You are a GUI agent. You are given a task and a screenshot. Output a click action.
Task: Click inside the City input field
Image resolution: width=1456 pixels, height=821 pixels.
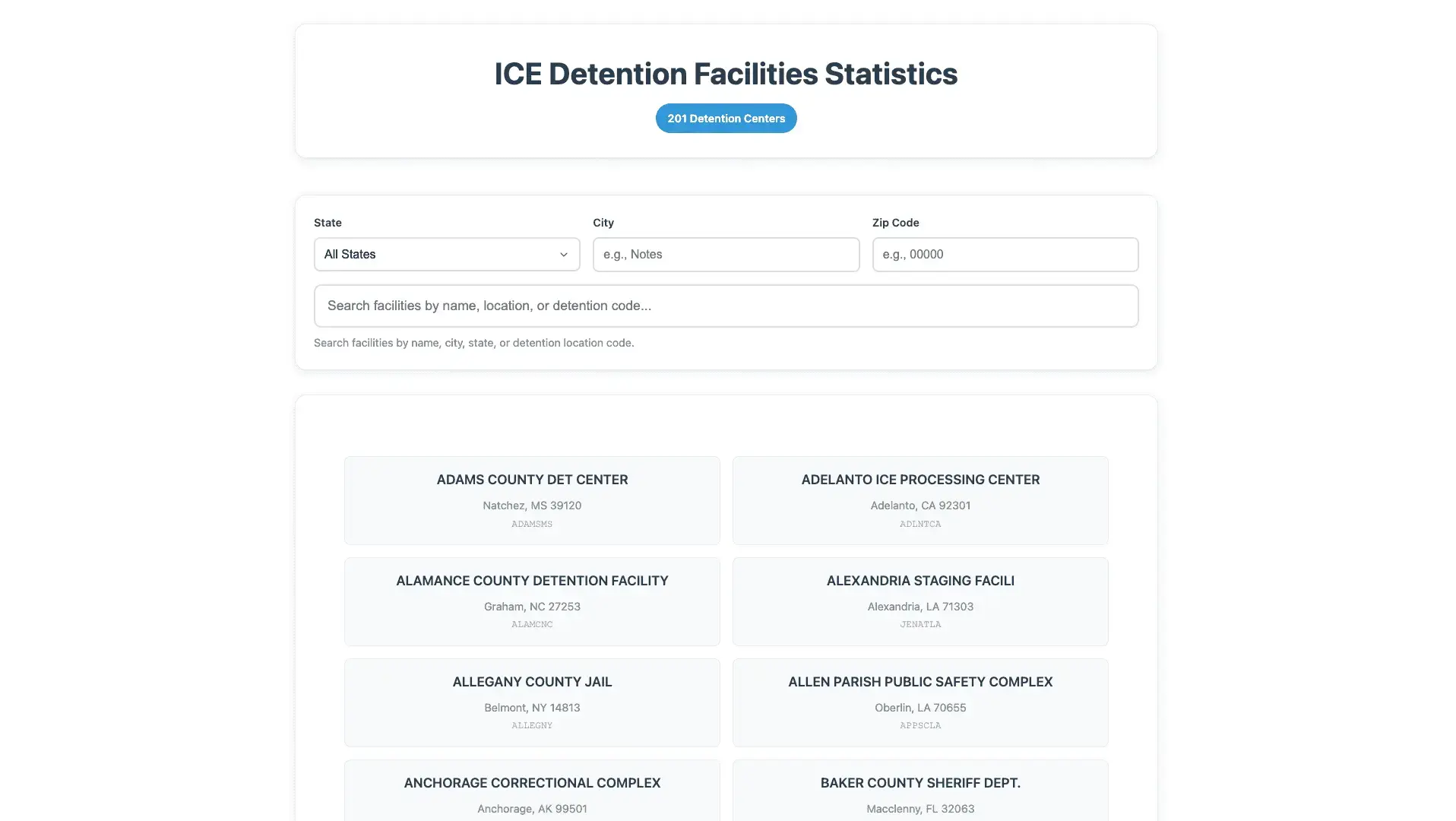click(725, 254)
